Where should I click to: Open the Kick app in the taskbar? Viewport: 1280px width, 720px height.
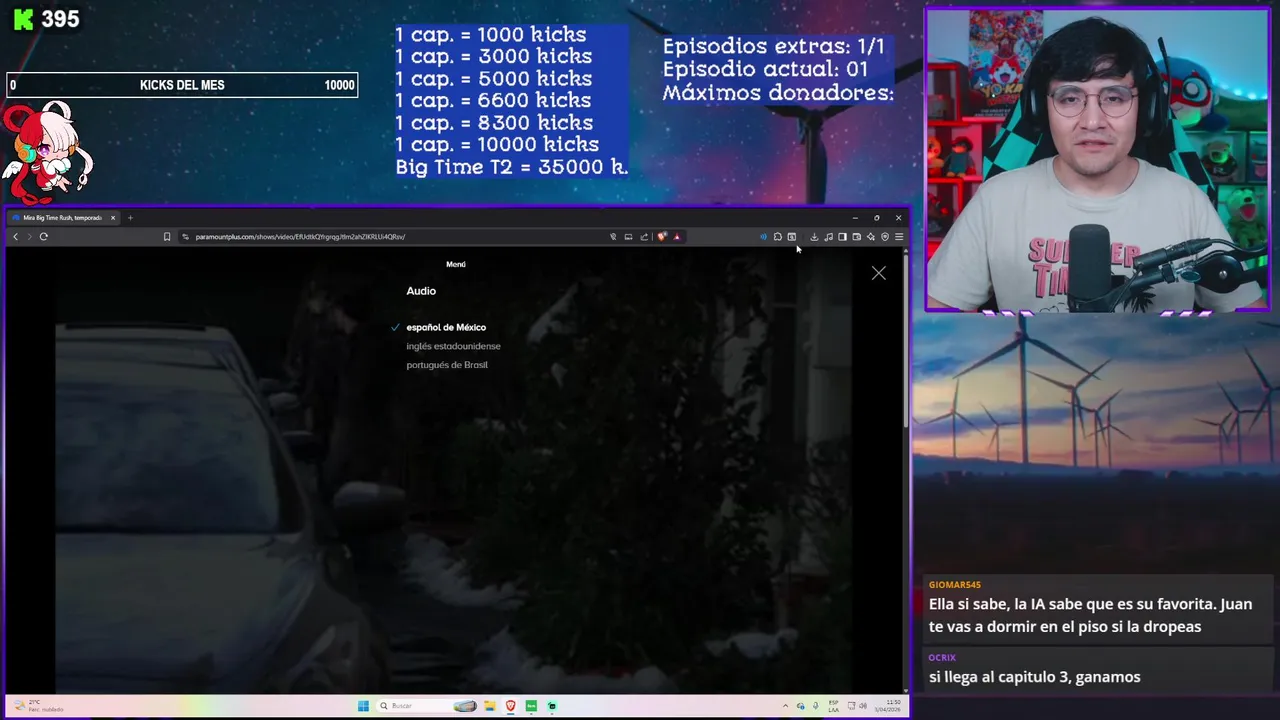pyautogui.click(x=531, y=706)
